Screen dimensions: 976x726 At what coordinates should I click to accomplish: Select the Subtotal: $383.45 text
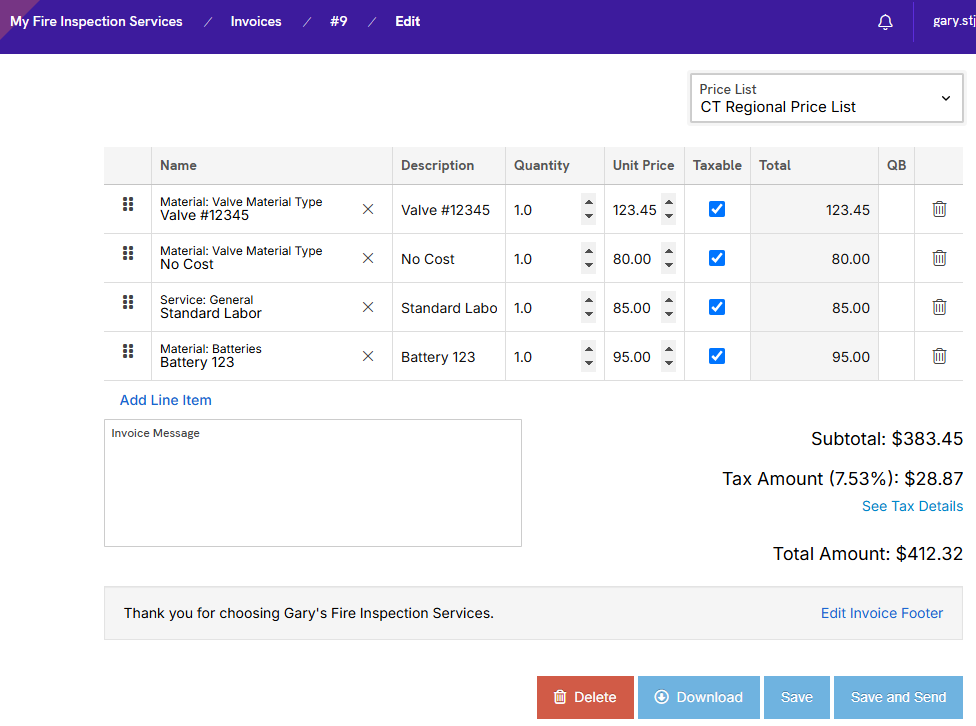tap(887, 439)
